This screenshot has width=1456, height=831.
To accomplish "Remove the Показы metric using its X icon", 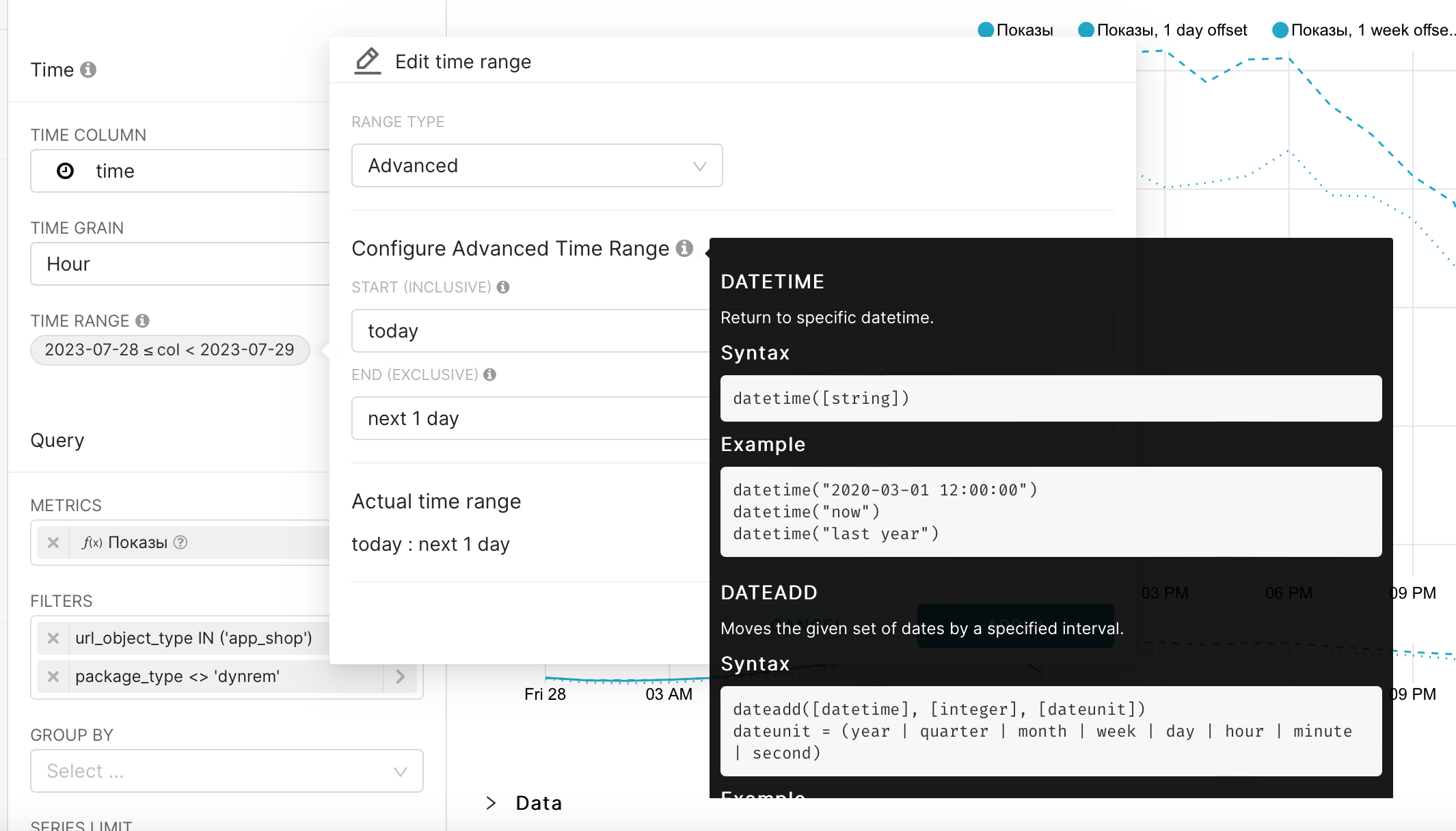I will coord(53,542).
